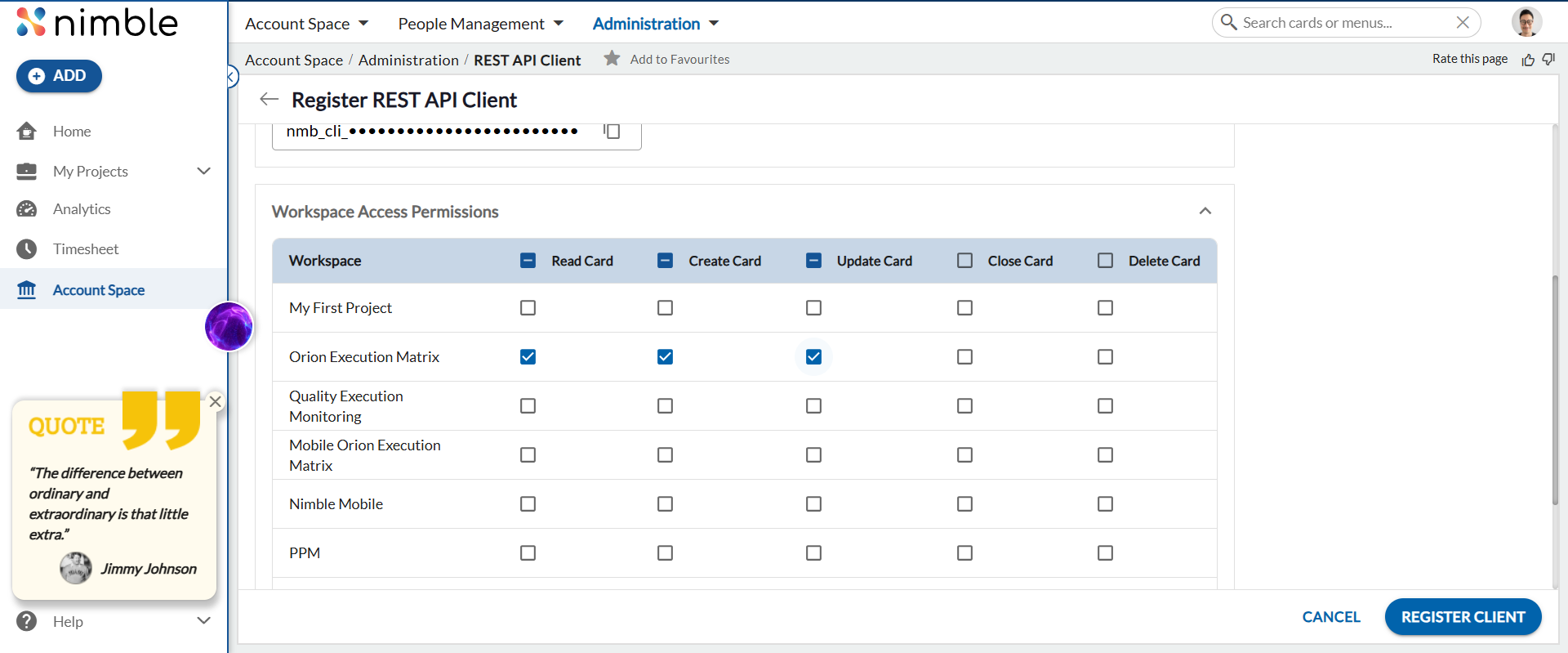Image resolution: width=1568 pixels, height=653 pixels.
Task: Uncheck Create Card for Orion Execution Matrix
Action: (665, 357)
